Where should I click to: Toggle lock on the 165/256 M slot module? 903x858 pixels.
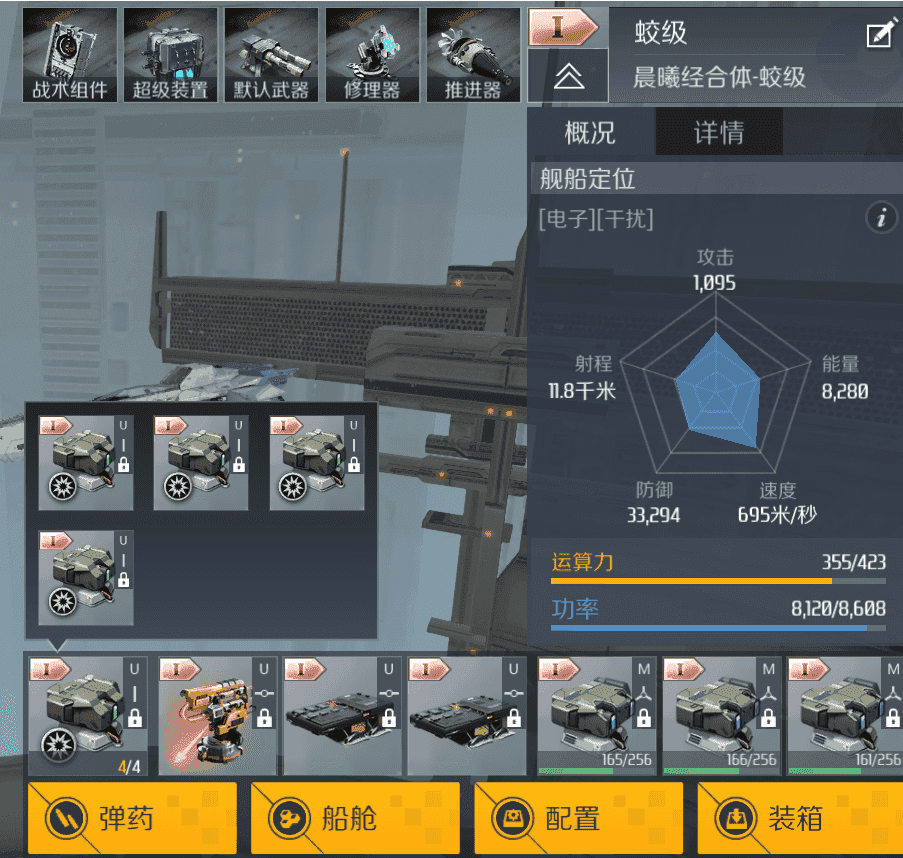pos(644,718)
